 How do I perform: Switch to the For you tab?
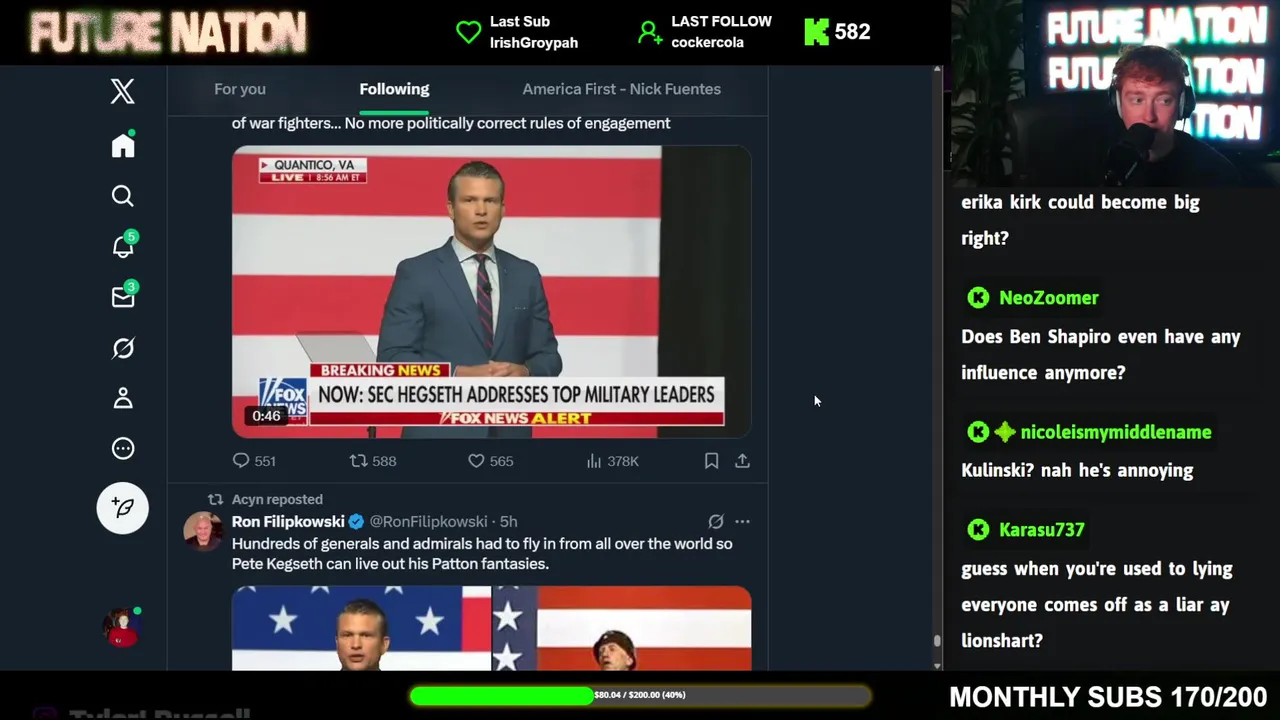point(240,89)
